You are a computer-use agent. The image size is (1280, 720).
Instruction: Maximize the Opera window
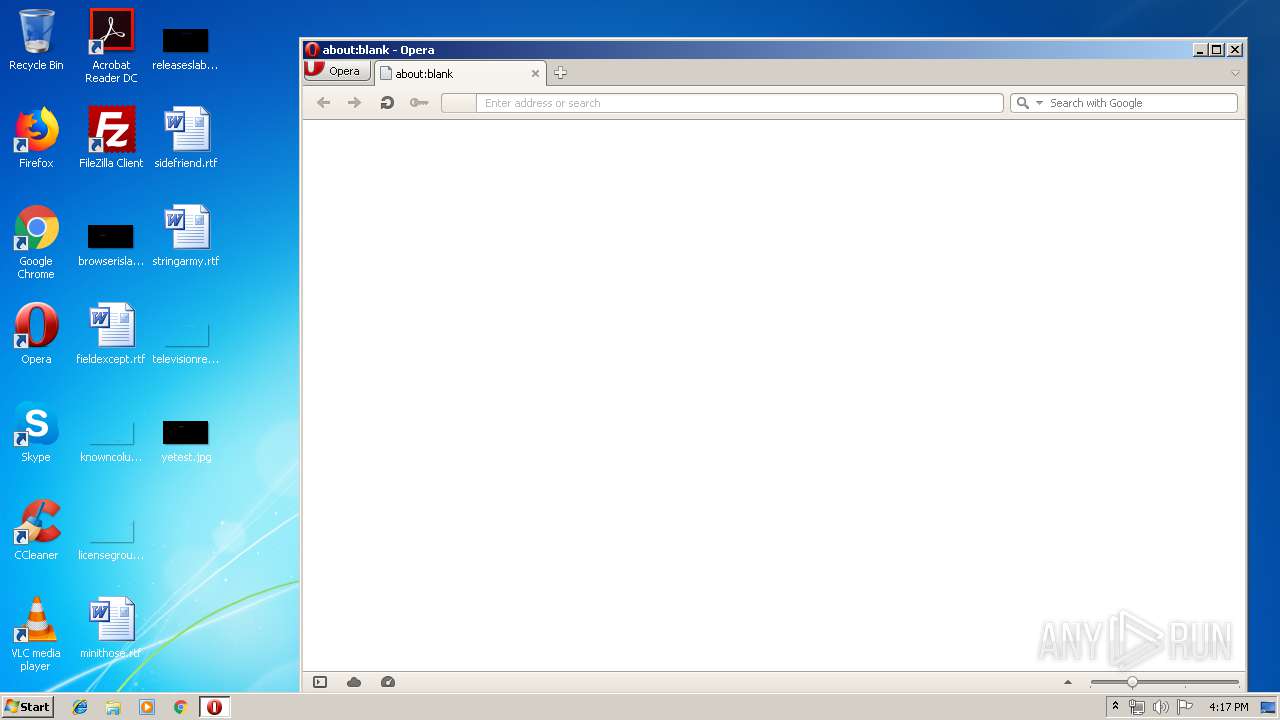[x=1217, y=49]
